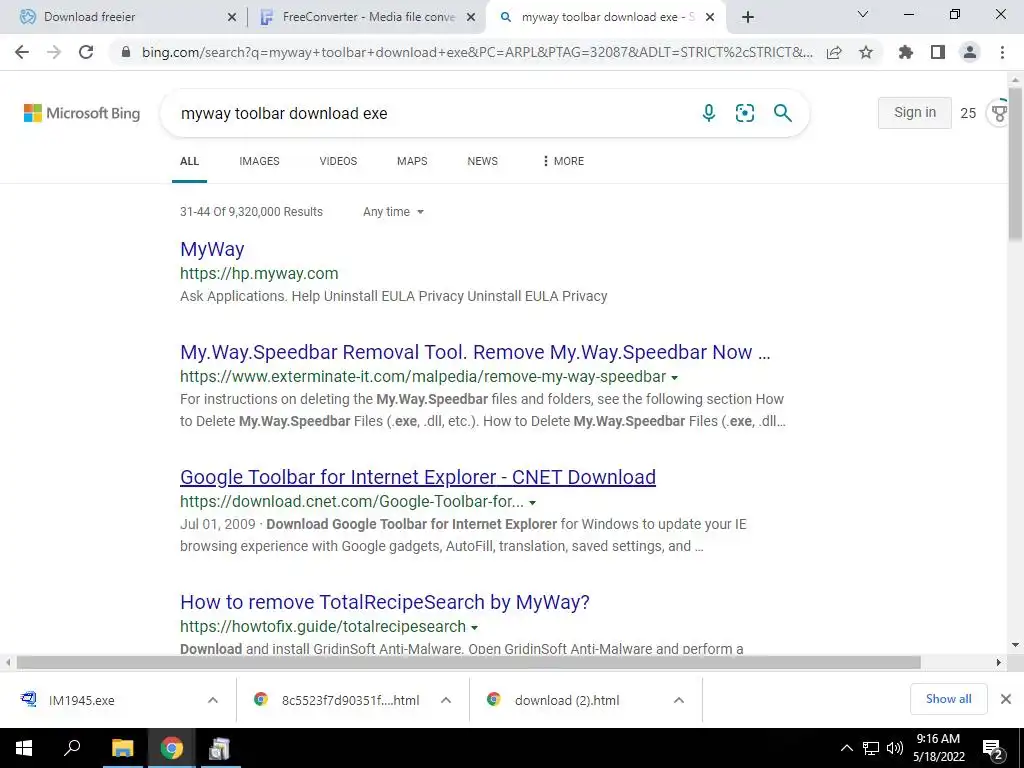Open the download (2).html file
The width and height of the screenshot is (1024, 768).
[554, 700]
